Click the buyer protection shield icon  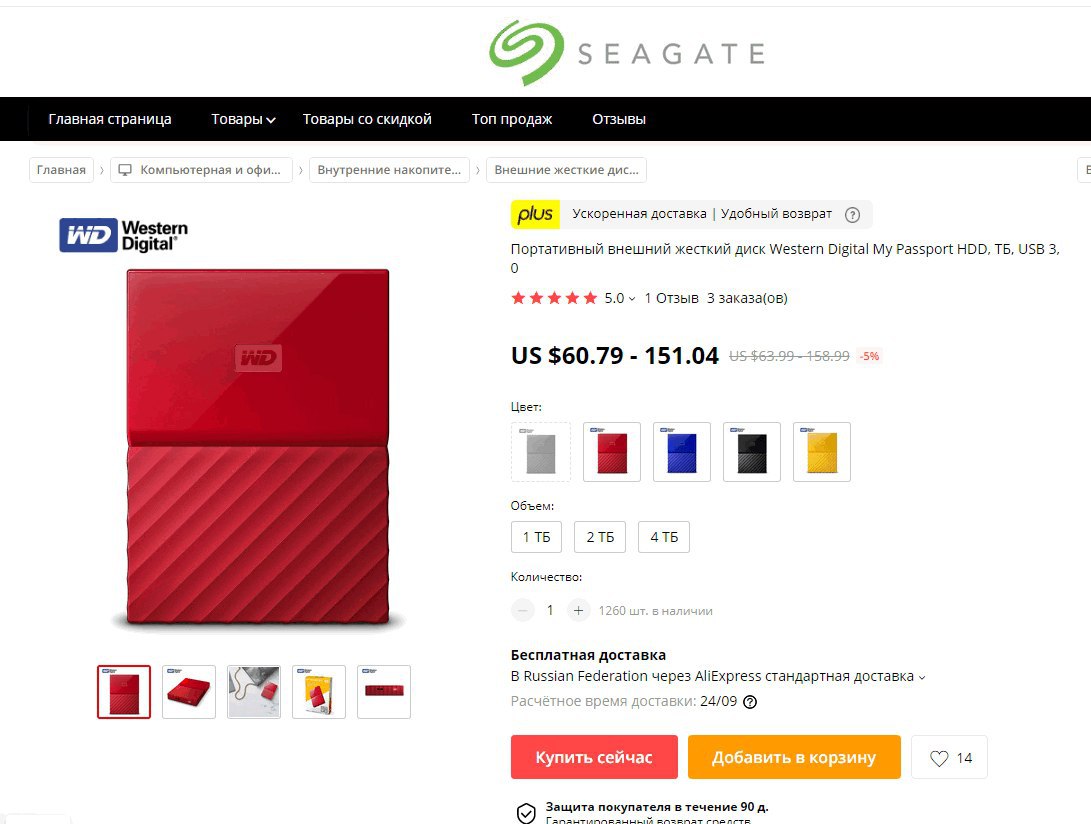(x=526, y=813)
